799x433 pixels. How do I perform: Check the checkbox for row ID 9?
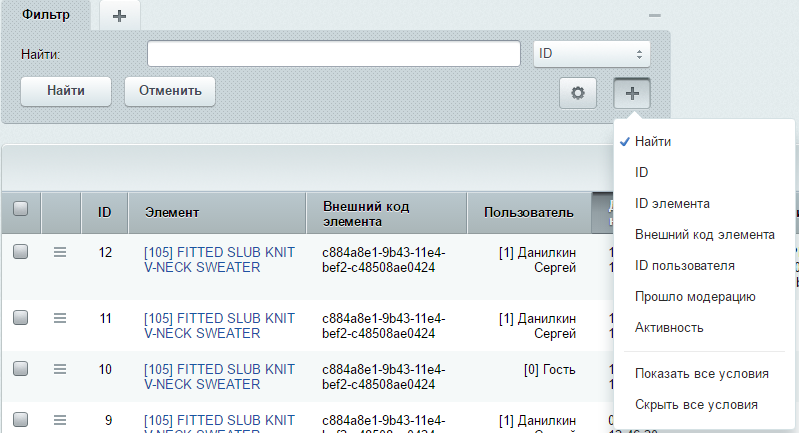coord(20,420)
